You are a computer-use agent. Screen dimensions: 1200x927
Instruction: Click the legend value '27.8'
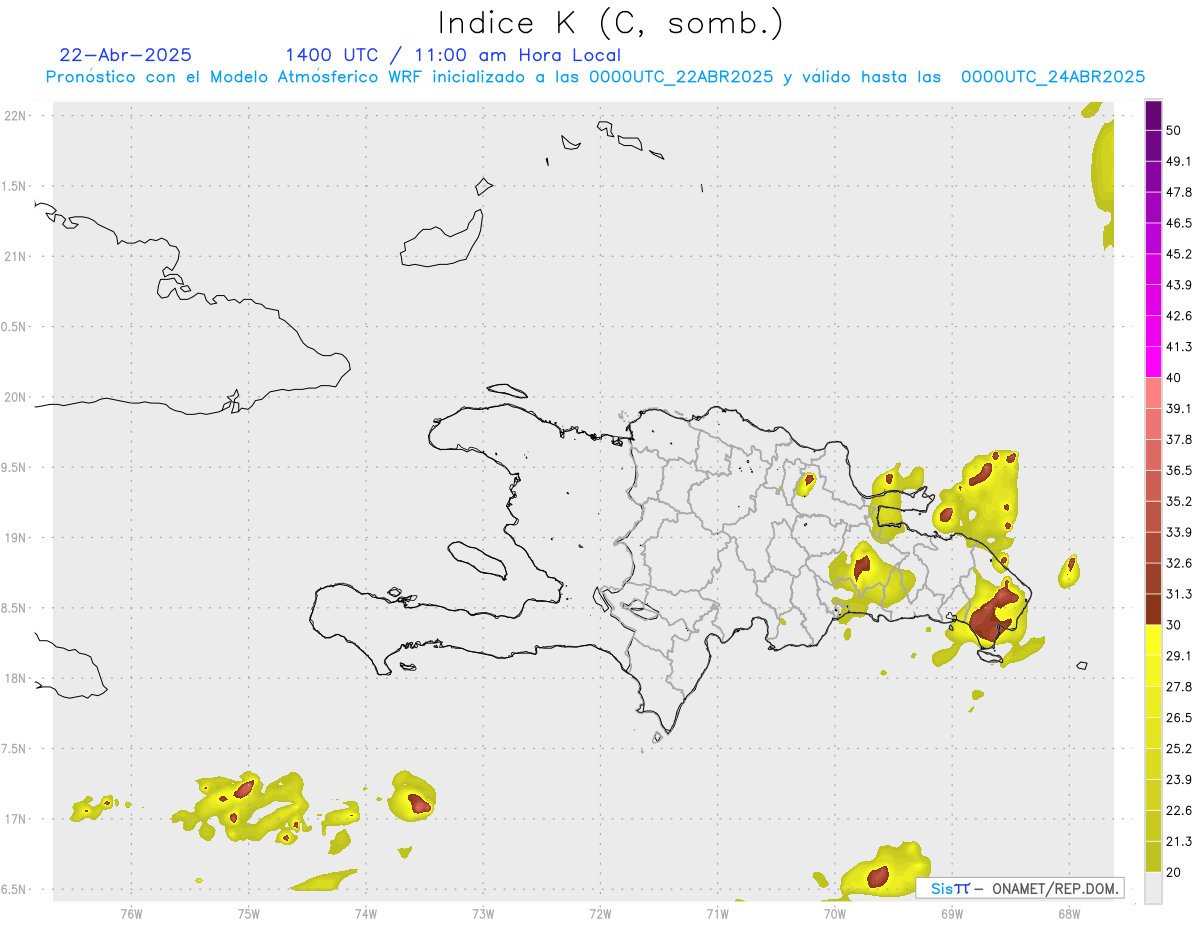(x=1179, y=687)
